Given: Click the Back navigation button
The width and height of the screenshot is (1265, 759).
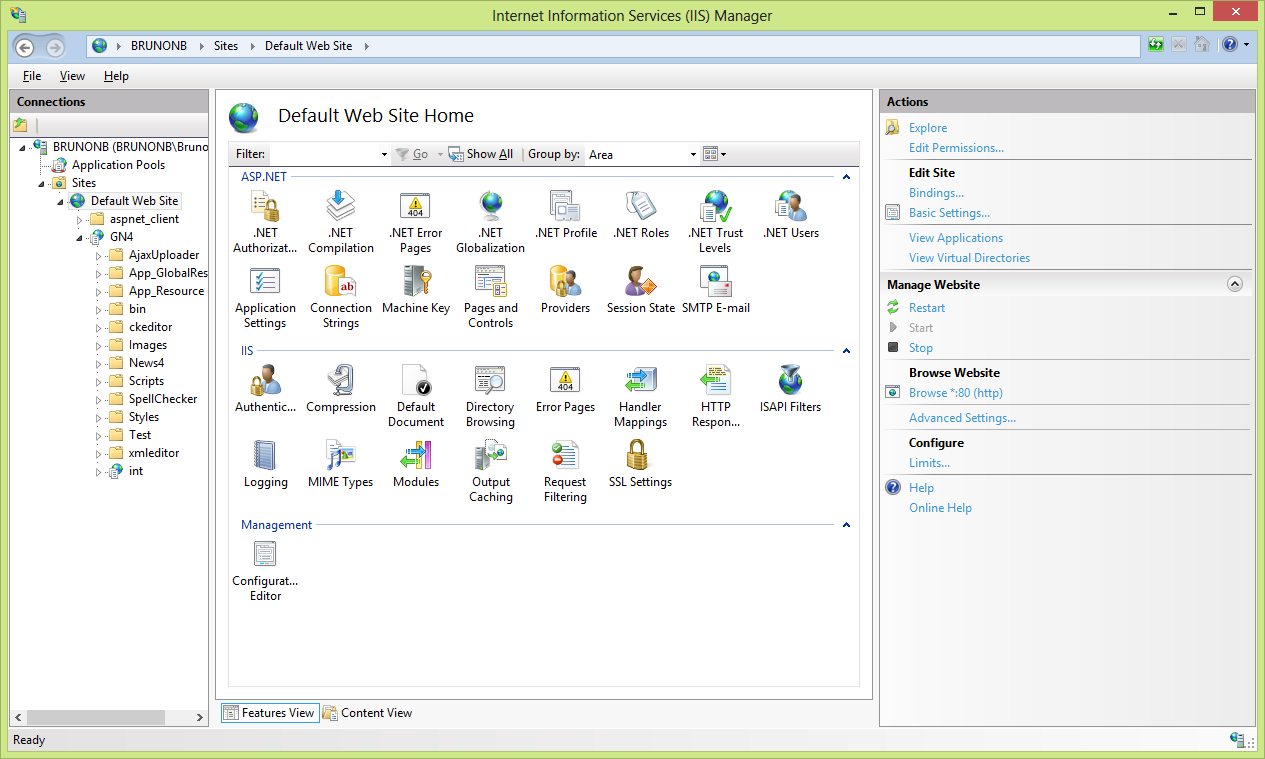Looking at the screenshot, I should pos(25,47).
